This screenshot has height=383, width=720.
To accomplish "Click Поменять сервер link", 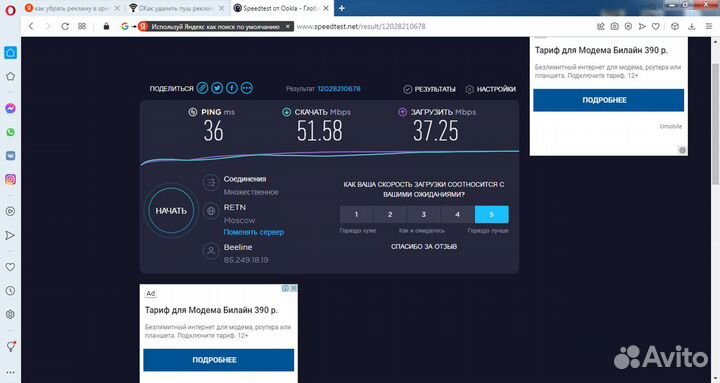I will pos(253,232).
